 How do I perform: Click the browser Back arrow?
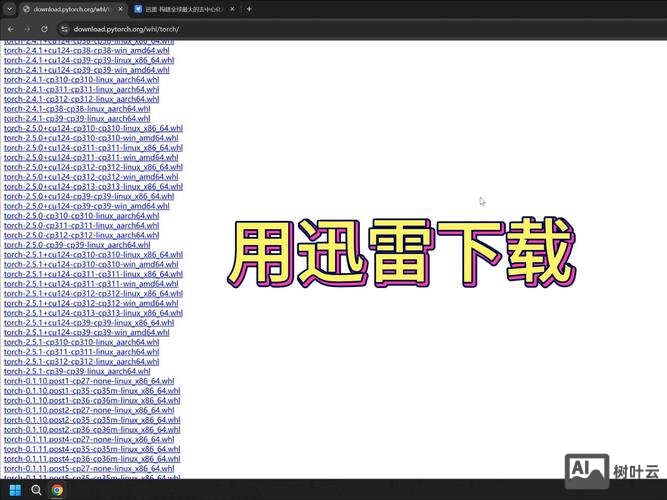click(x=11, y=29)
